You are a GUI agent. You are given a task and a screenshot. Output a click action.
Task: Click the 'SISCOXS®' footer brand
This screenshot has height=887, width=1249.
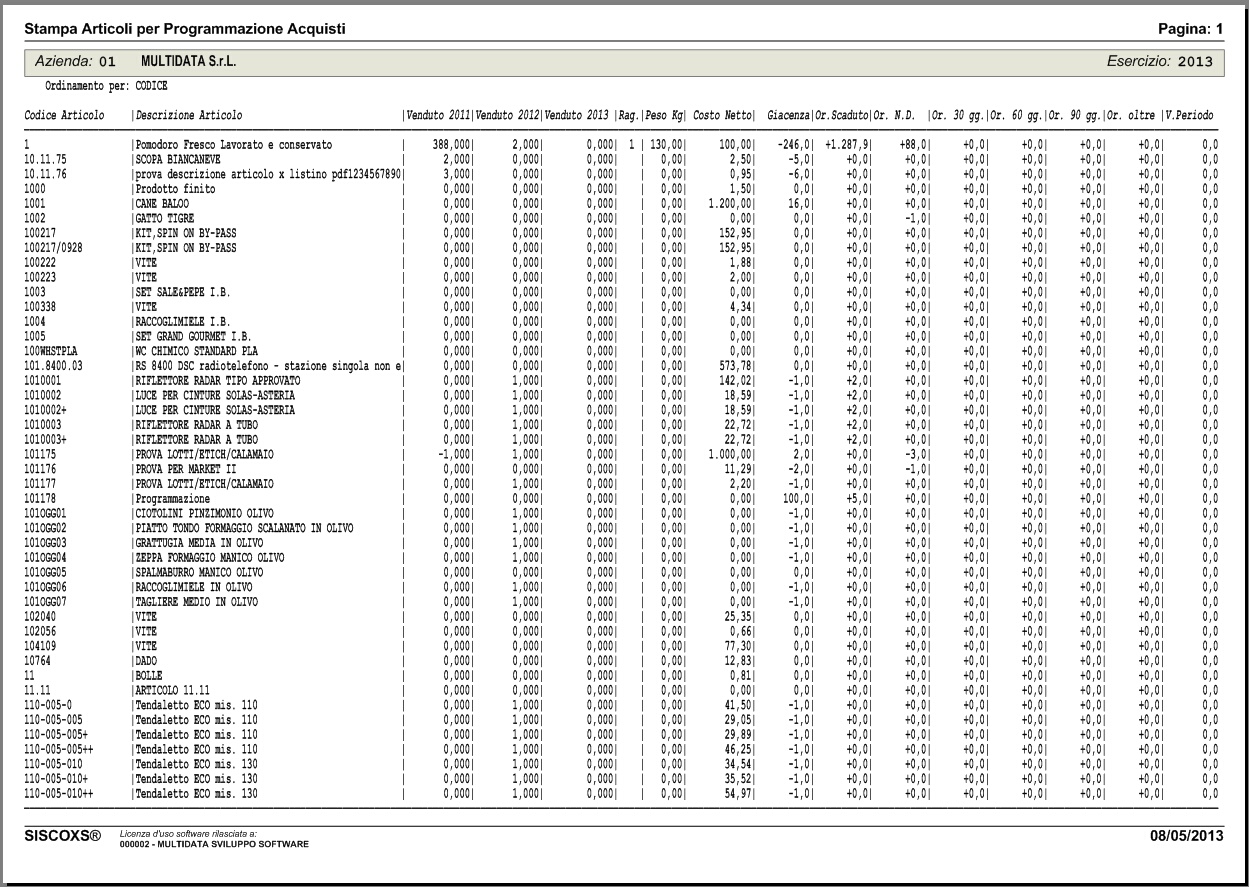(63, 836)
